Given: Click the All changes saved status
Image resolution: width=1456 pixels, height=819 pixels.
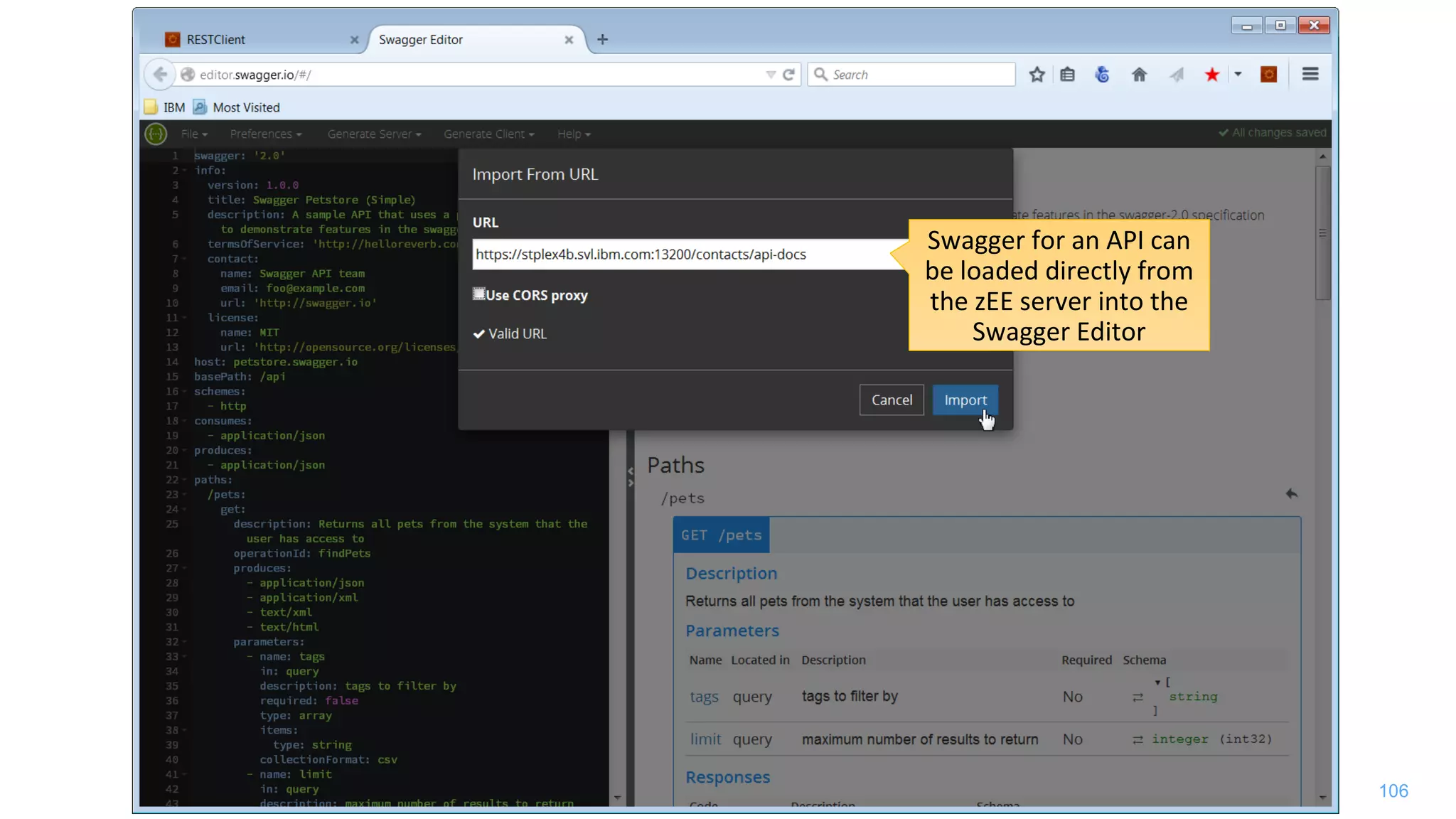Looking at the screenshot, I should point(1273,132).
